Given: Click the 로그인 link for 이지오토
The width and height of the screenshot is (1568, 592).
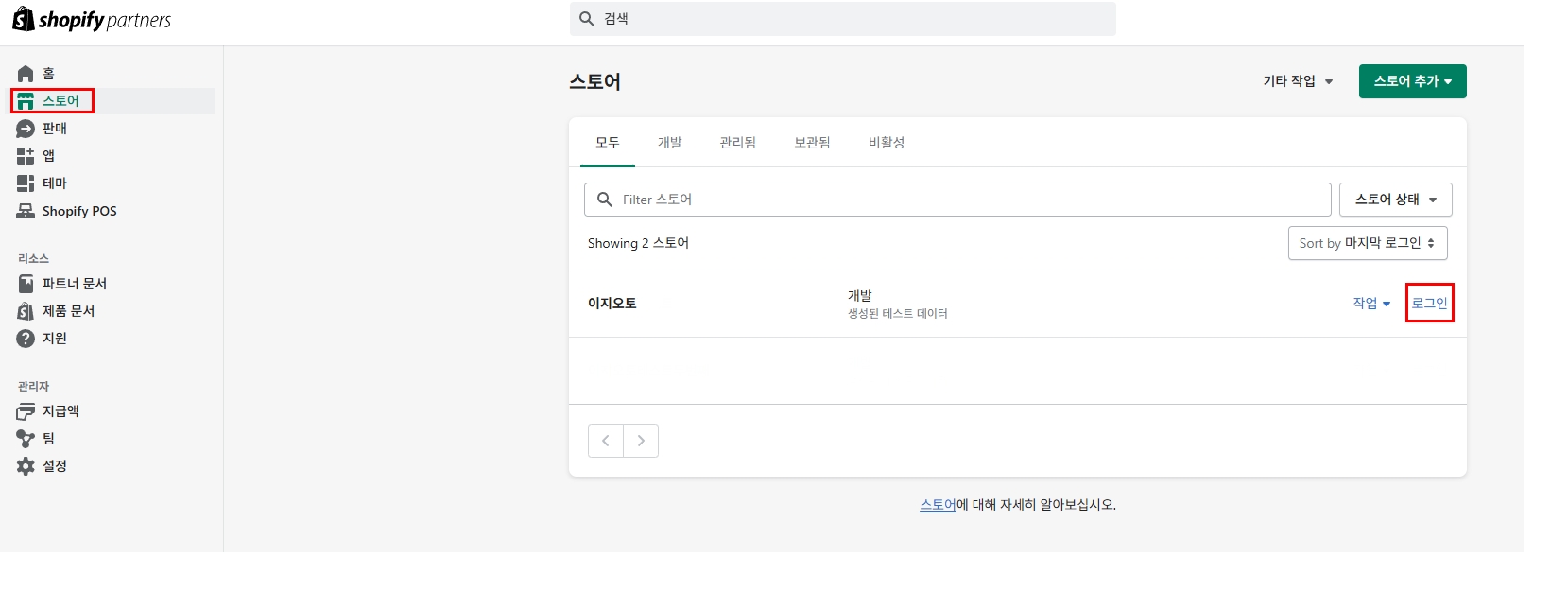Looking at the screenshot, I should pos(1429,304).
